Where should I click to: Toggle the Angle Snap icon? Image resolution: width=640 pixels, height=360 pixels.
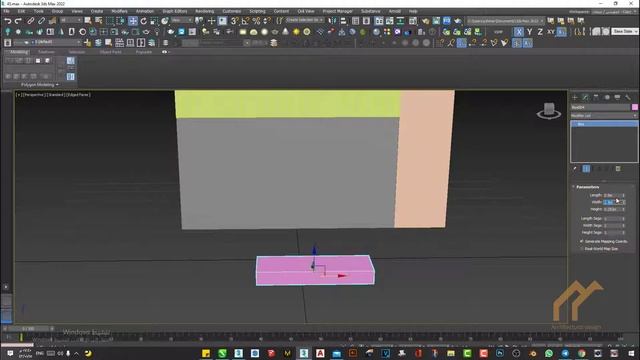(245, 20)
